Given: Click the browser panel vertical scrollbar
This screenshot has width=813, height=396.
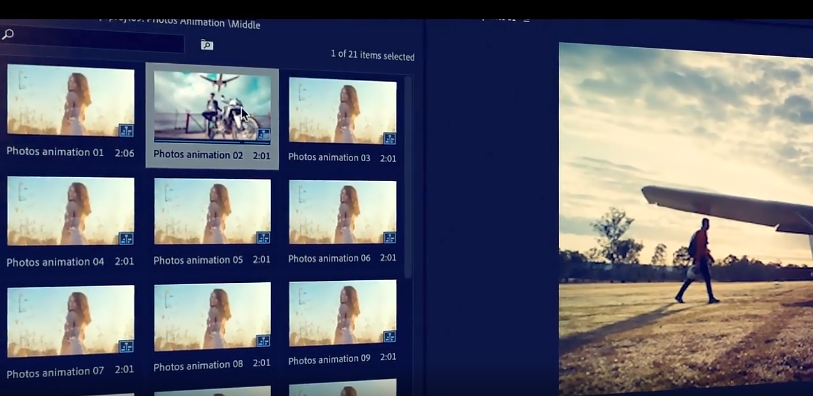Looking at the screenshot, I should tap(408, 177).
